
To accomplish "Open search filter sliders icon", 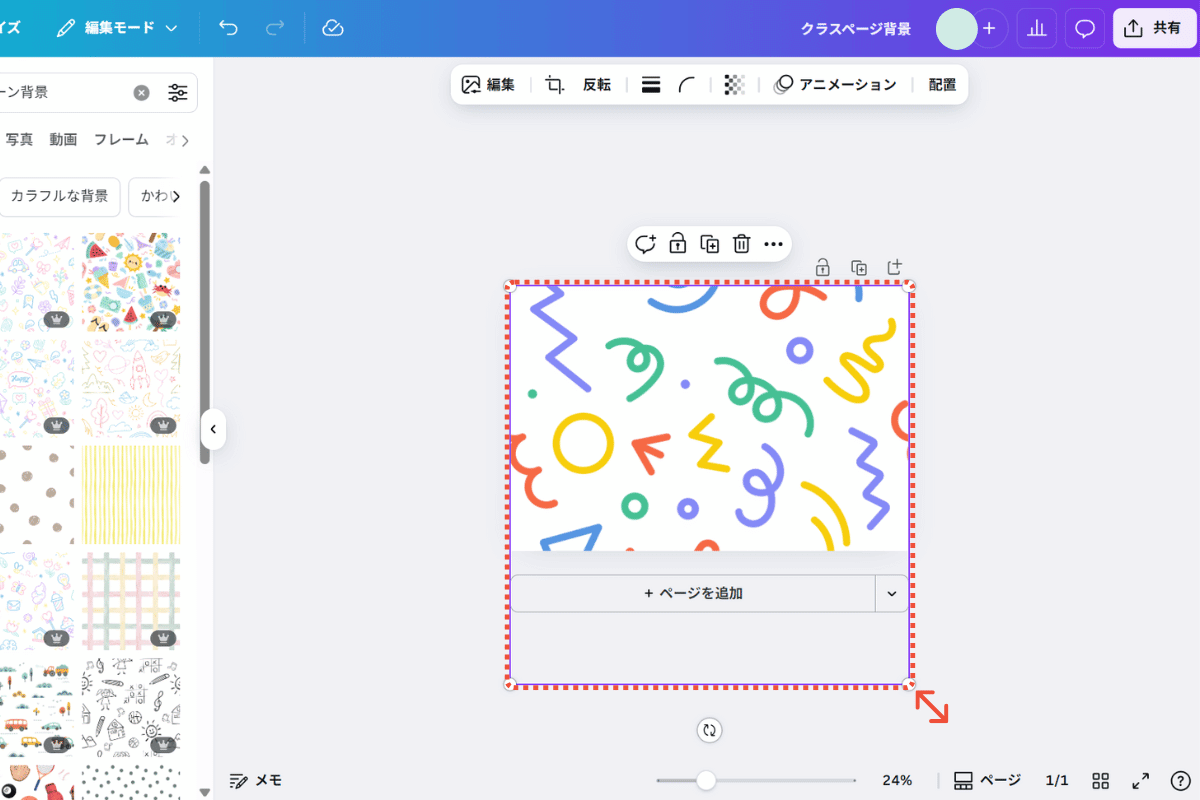I will [x=178, y=92].
